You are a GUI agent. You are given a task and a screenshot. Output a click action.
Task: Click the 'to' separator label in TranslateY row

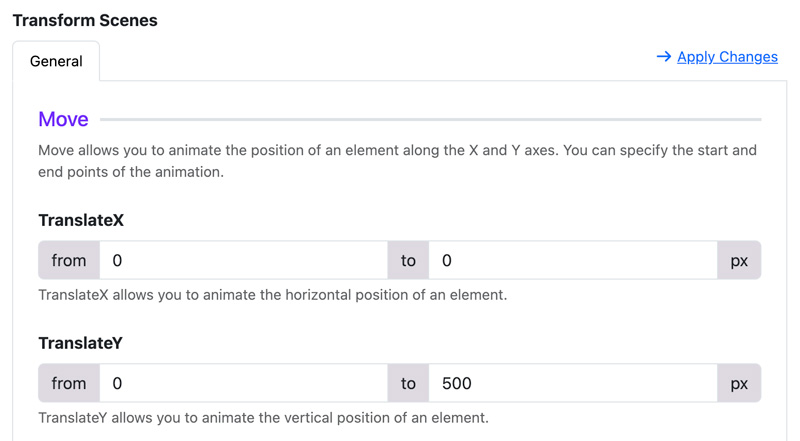[x=408, y=383]
